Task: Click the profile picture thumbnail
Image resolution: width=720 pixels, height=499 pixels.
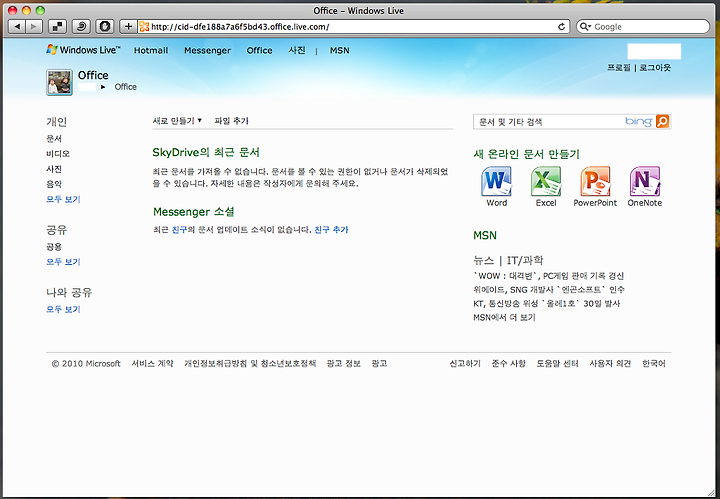Action: tap(59, 82)
